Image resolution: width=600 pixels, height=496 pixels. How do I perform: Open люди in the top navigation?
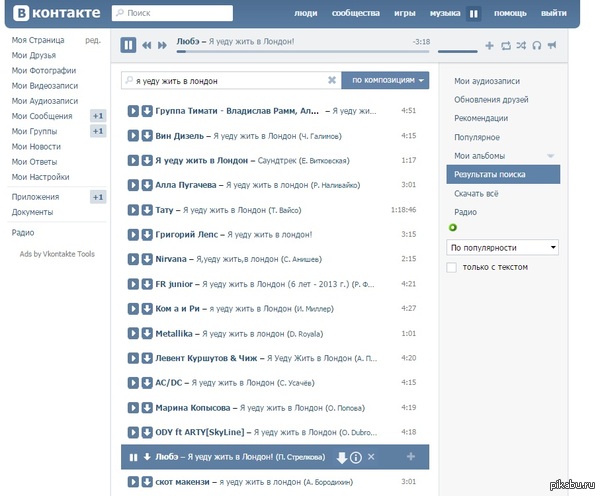tap(306, 13)
